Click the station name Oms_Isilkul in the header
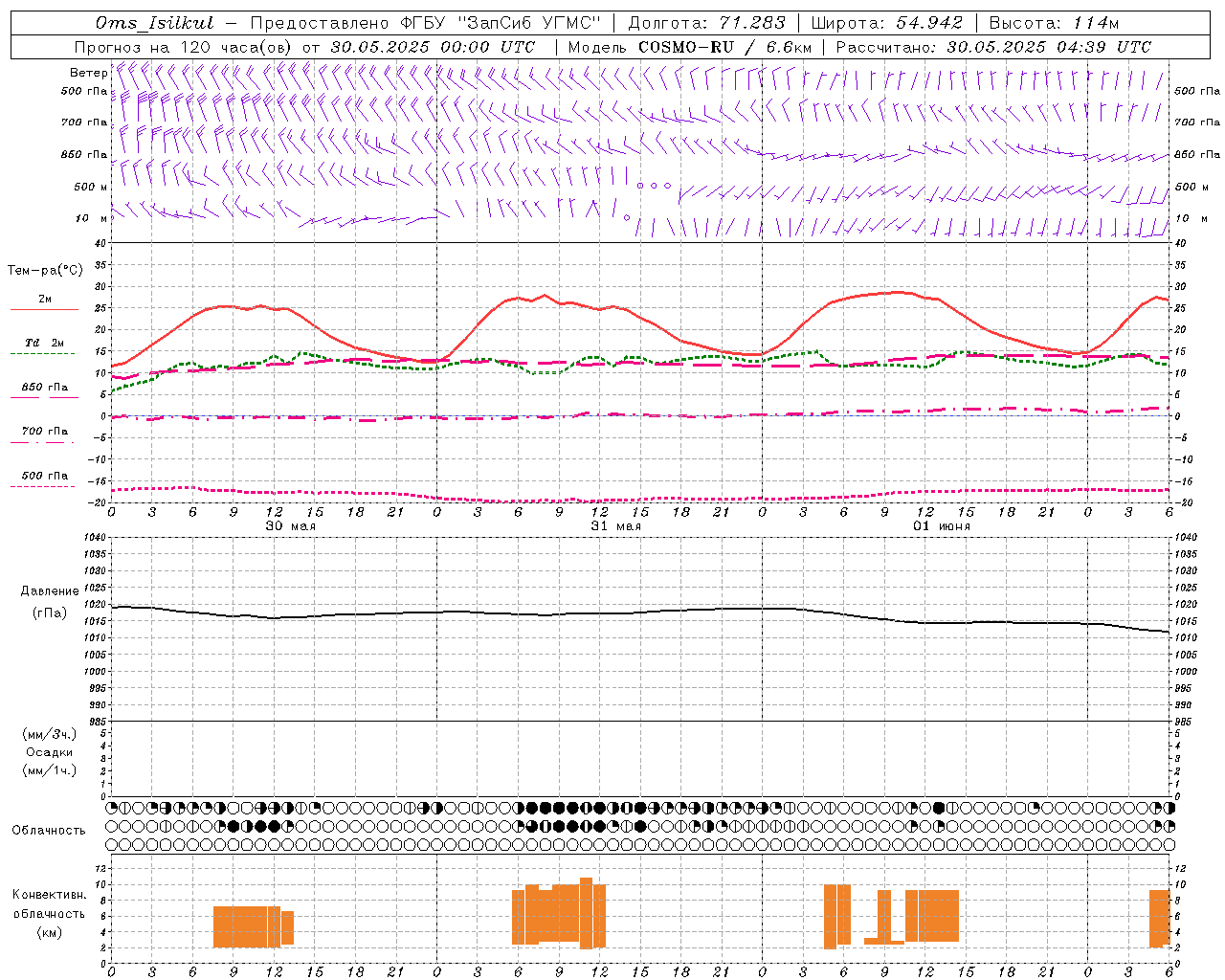The height and width of the screenshot is (980, 1225). pyautogui.click(x=154, y=23)
